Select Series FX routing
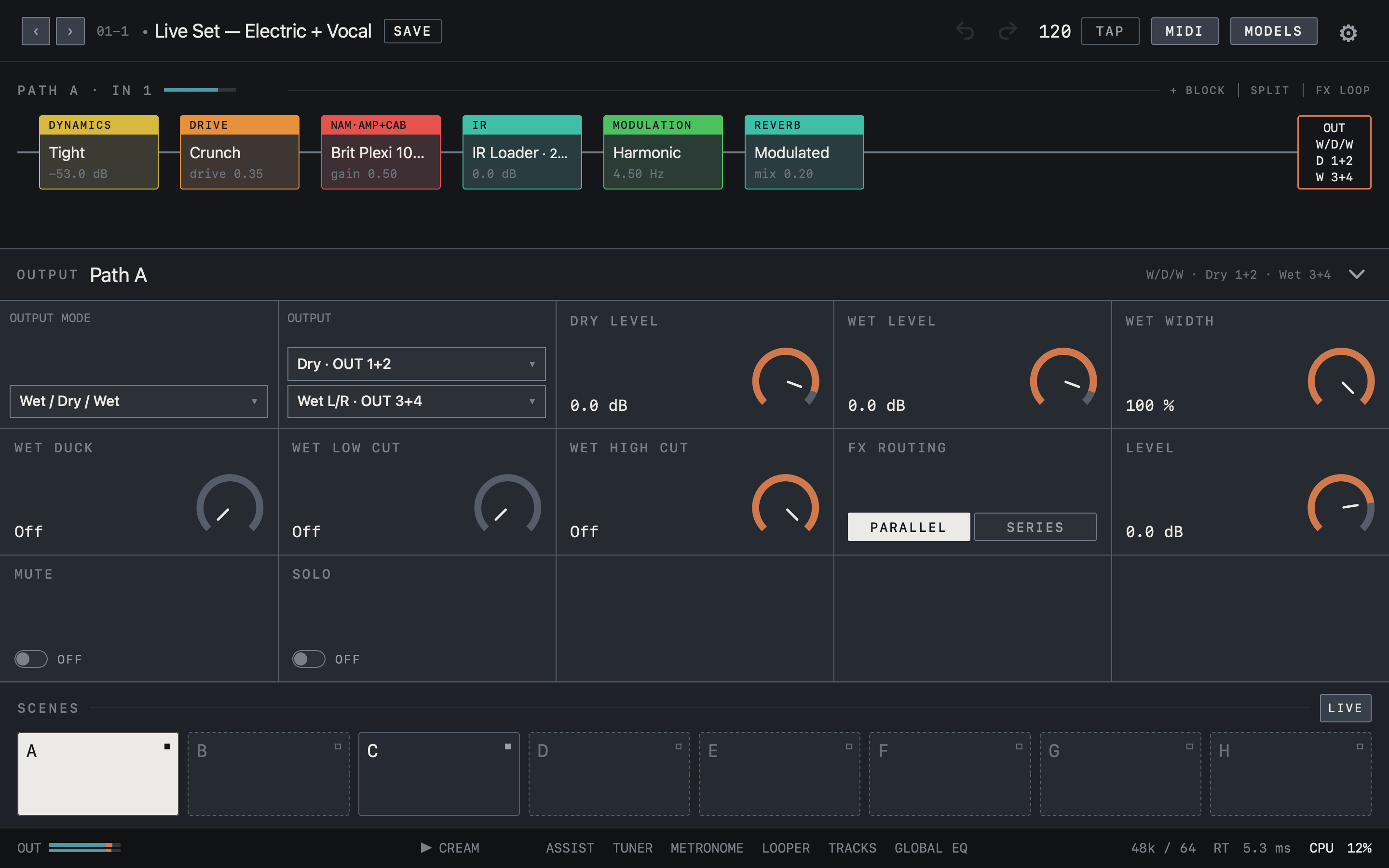The width and height of the screenshot is (1389, 868). pos(1035,527)
